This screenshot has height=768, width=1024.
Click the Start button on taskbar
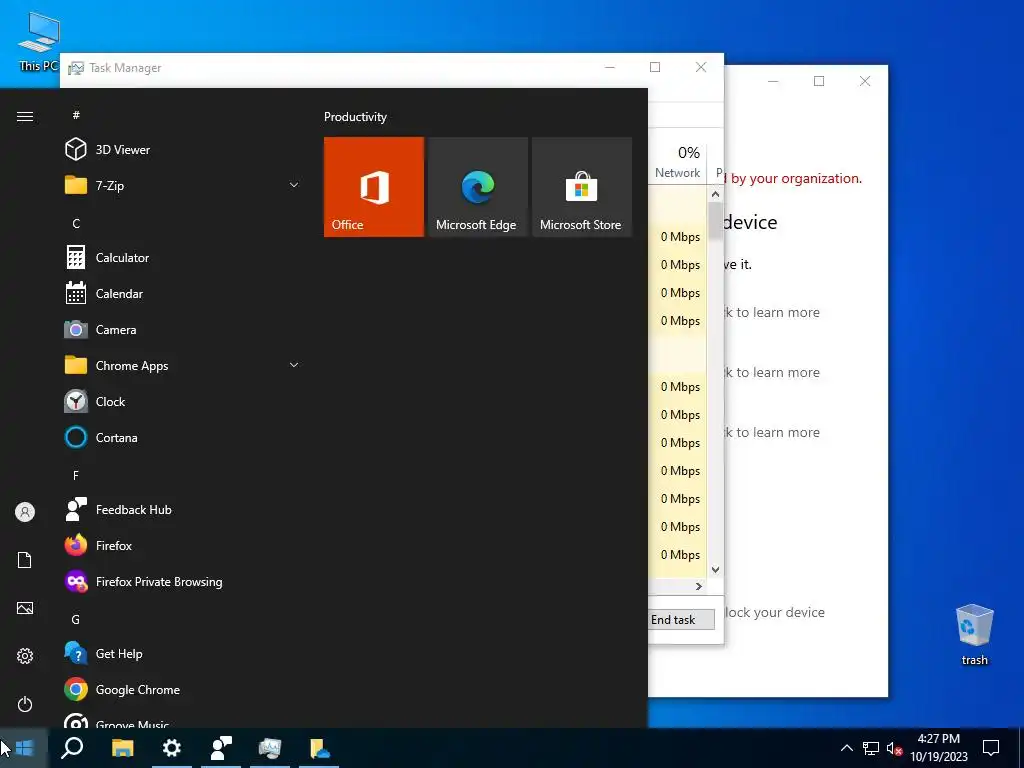(24, 748)
